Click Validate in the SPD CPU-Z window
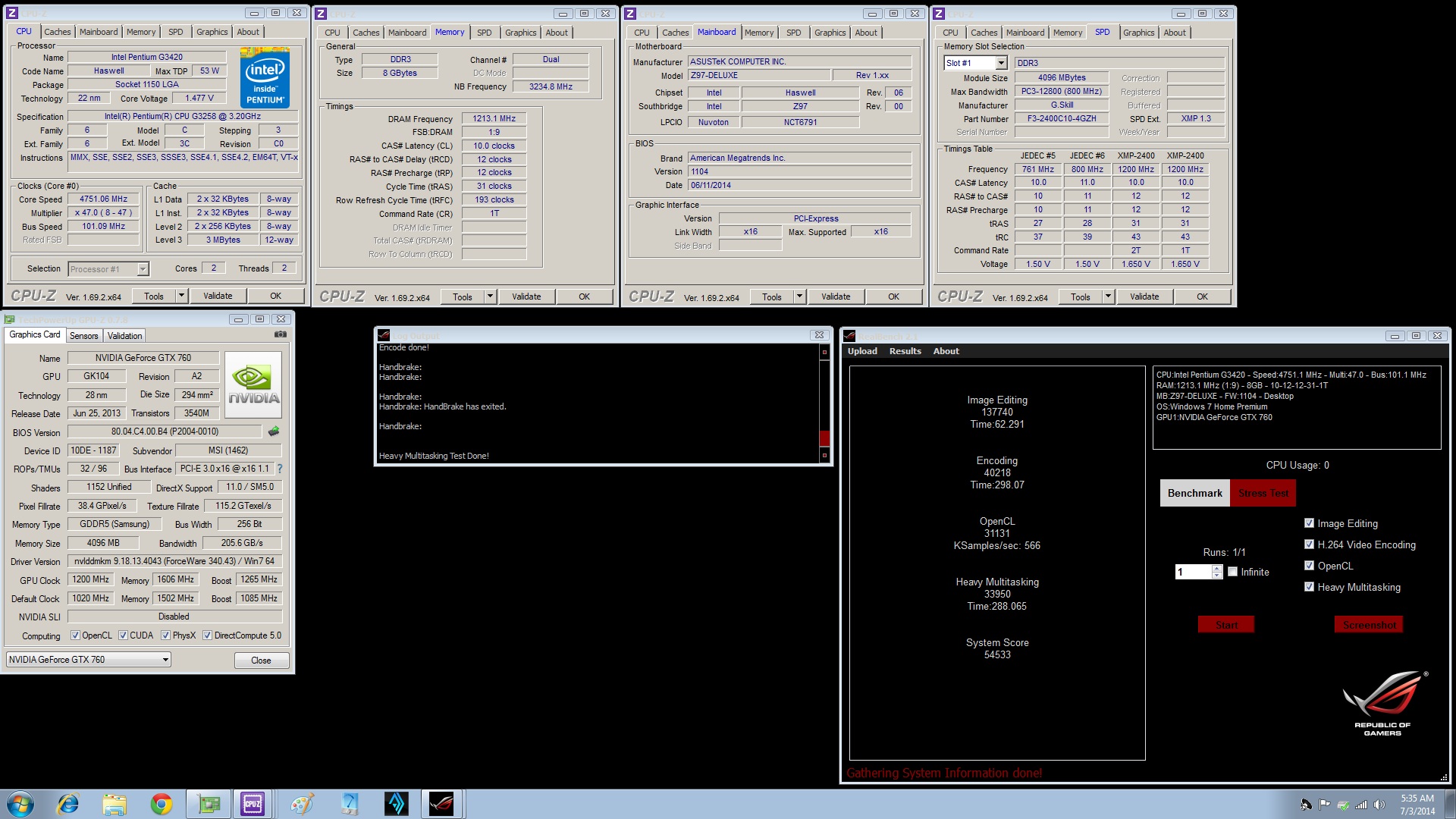Image resolution: width=1456 pixels, height=819 pixels. click(x=1144, y=297)
